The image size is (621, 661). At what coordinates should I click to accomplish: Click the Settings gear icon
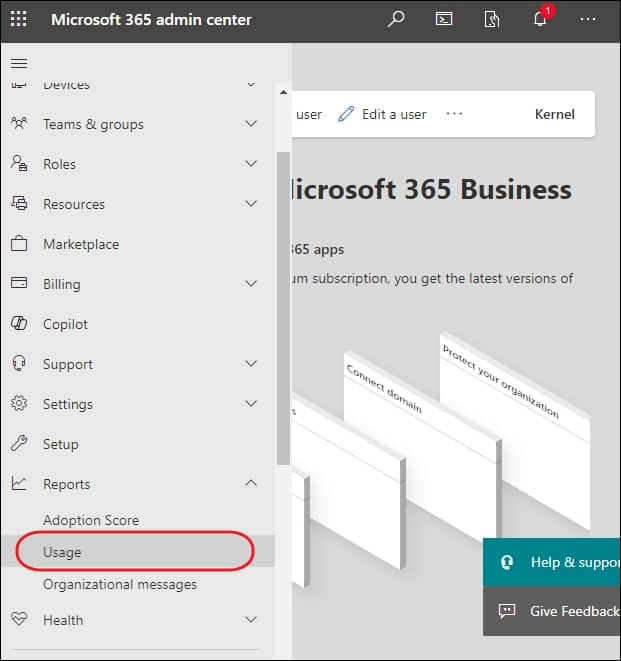click(19, 403)
